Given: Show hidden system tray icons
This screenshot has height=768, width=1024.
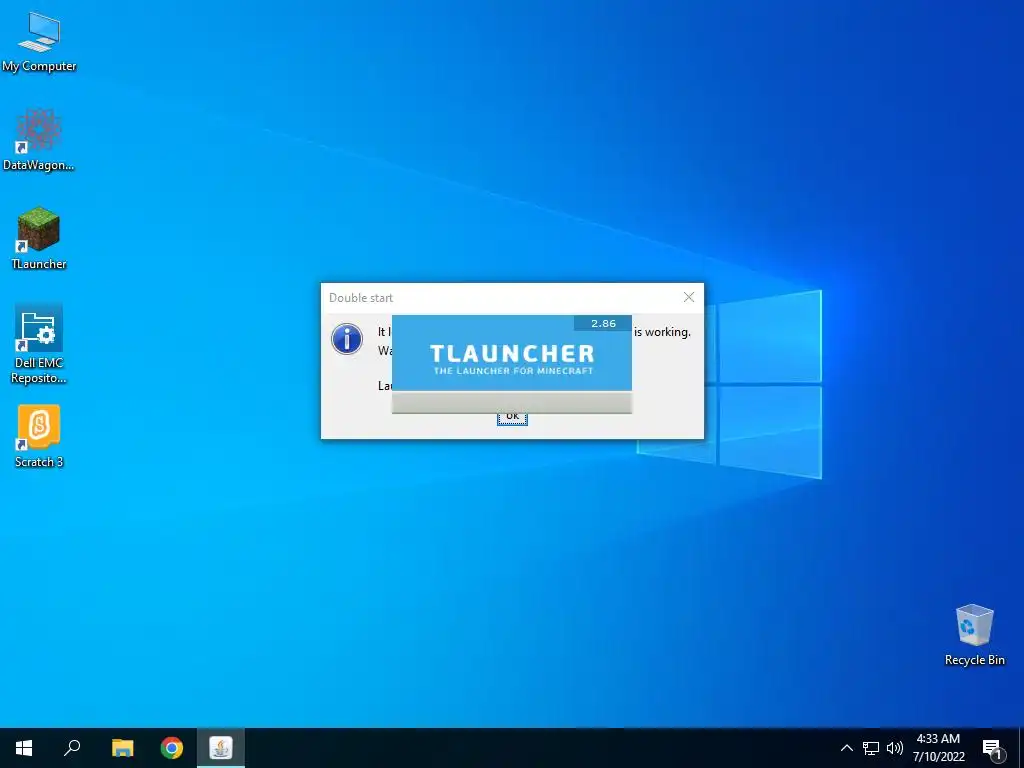Looking at the screenshot, I should 846,748.
